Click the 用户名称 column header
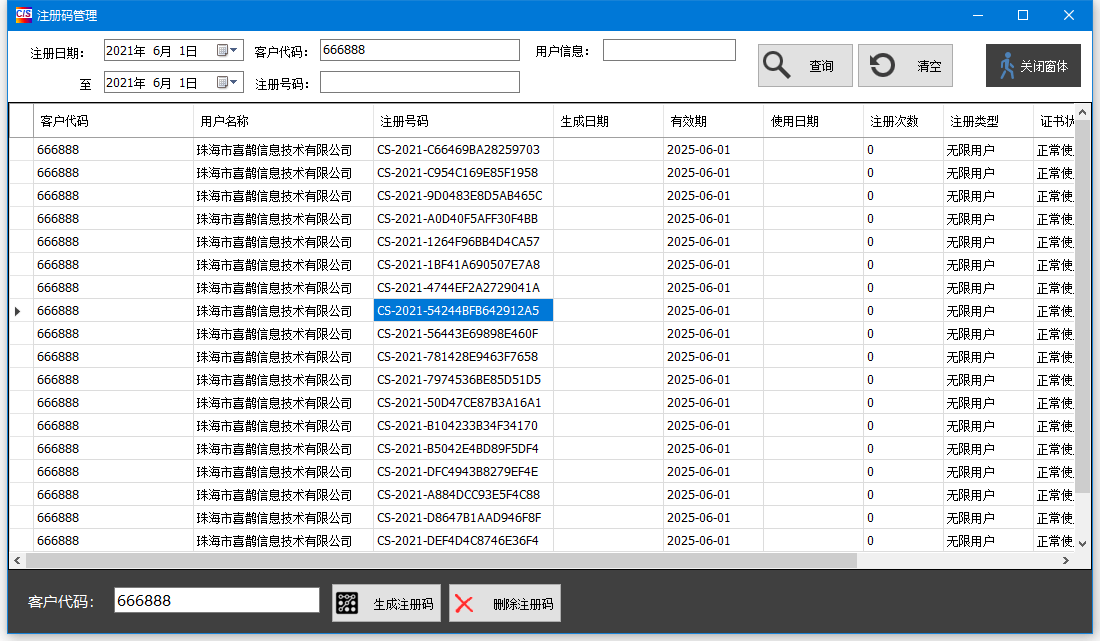 (x=283, y=121)
